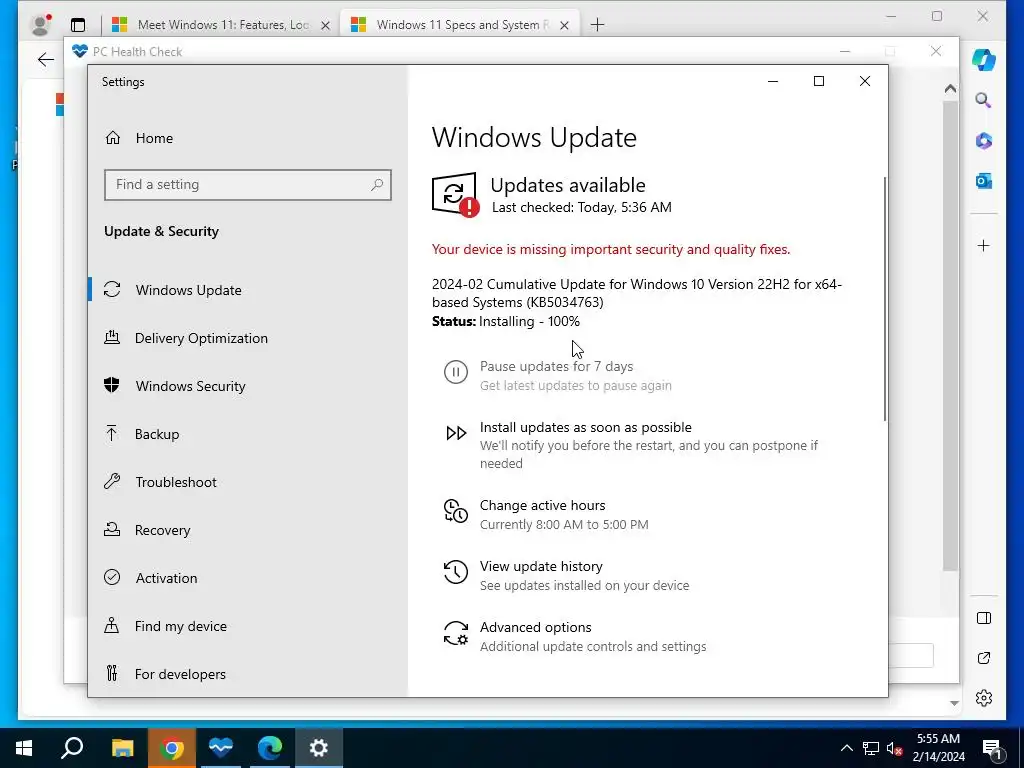Click the pause circle icon

[456, 372]
